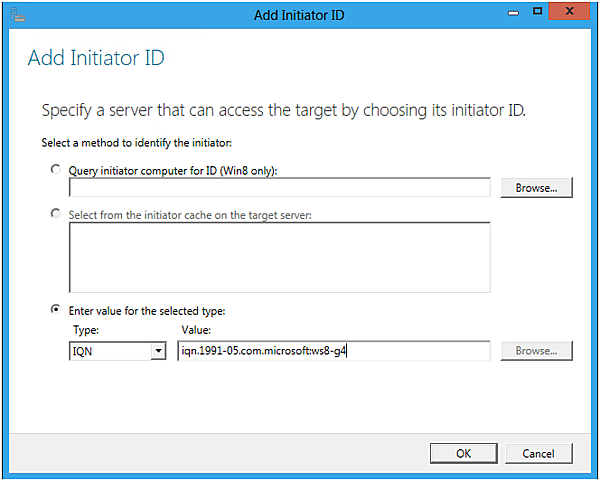
Task: Close the Add Initiator ID dialog
Action: pos(572,12)
